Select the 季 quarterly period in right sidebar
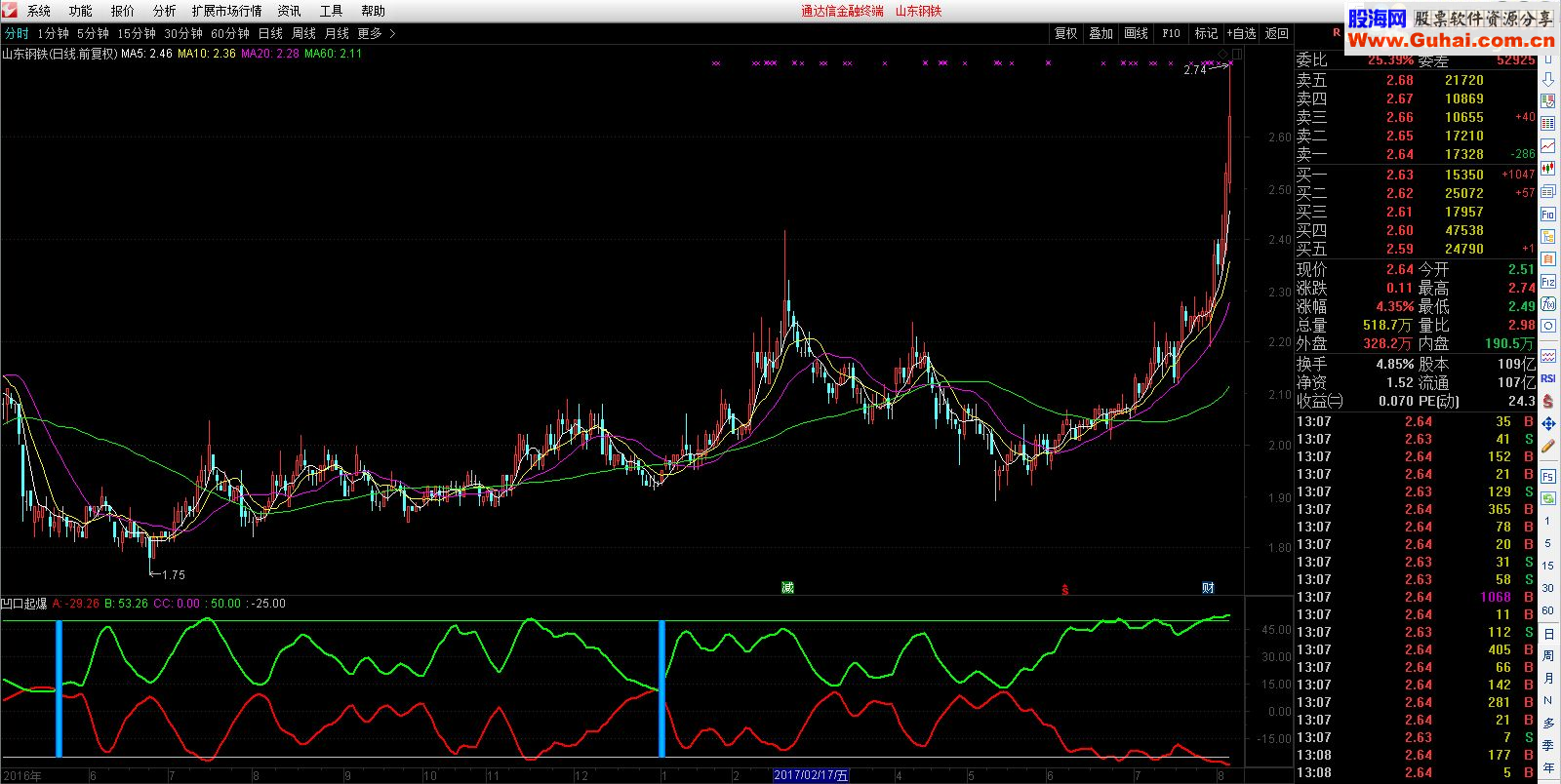 click(x=1548, y=745)
